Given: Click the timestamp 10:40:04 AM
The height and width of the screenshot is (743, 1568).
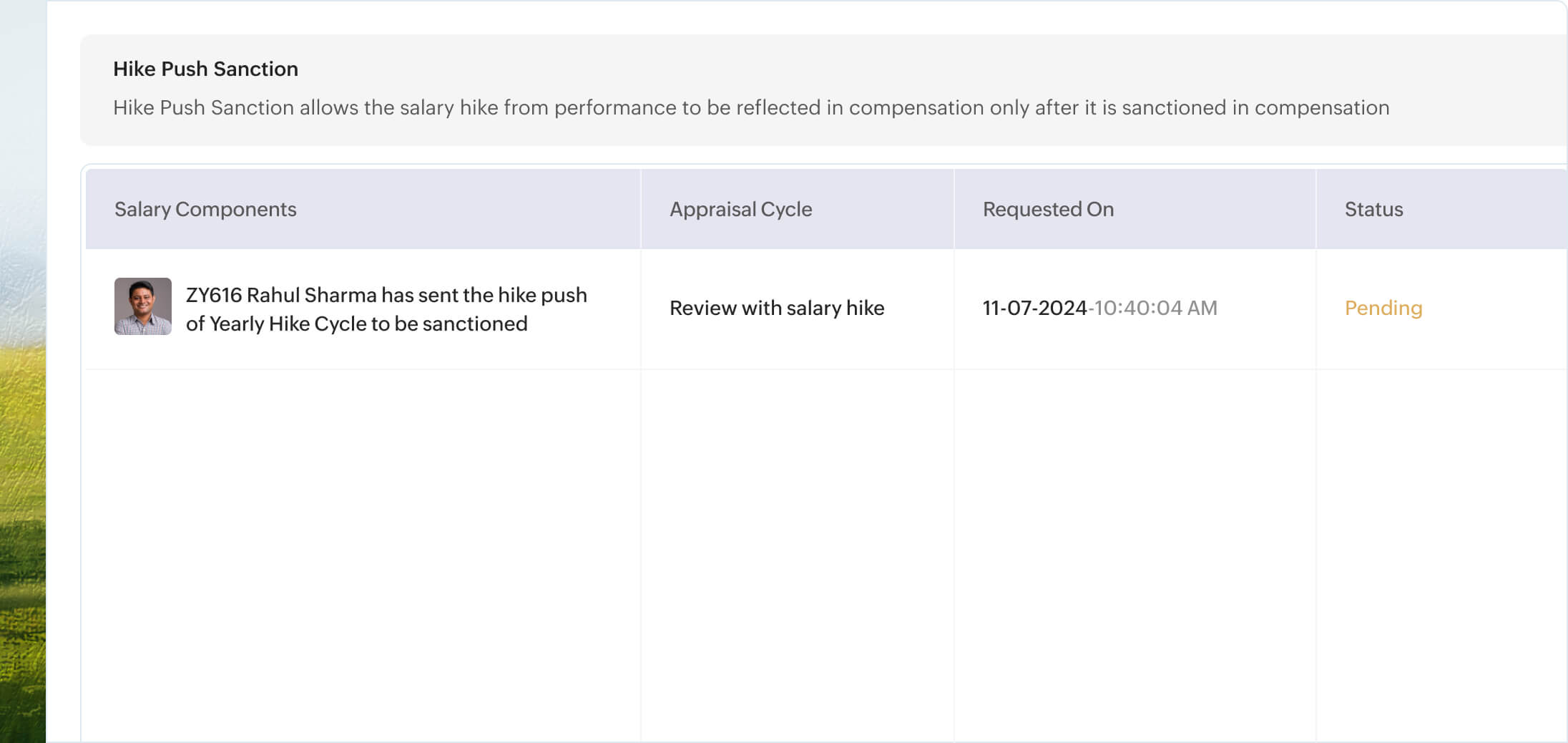Looking at the screenshot, I should 1155,308.
